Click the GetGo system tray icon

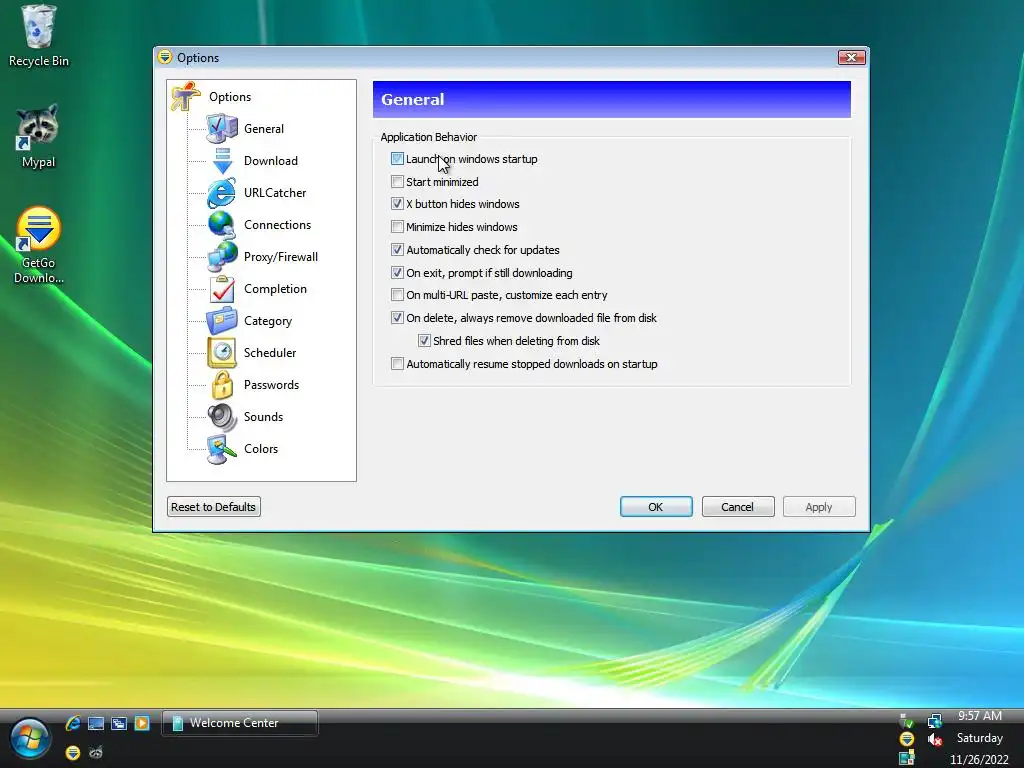click(x=906, y=739)
